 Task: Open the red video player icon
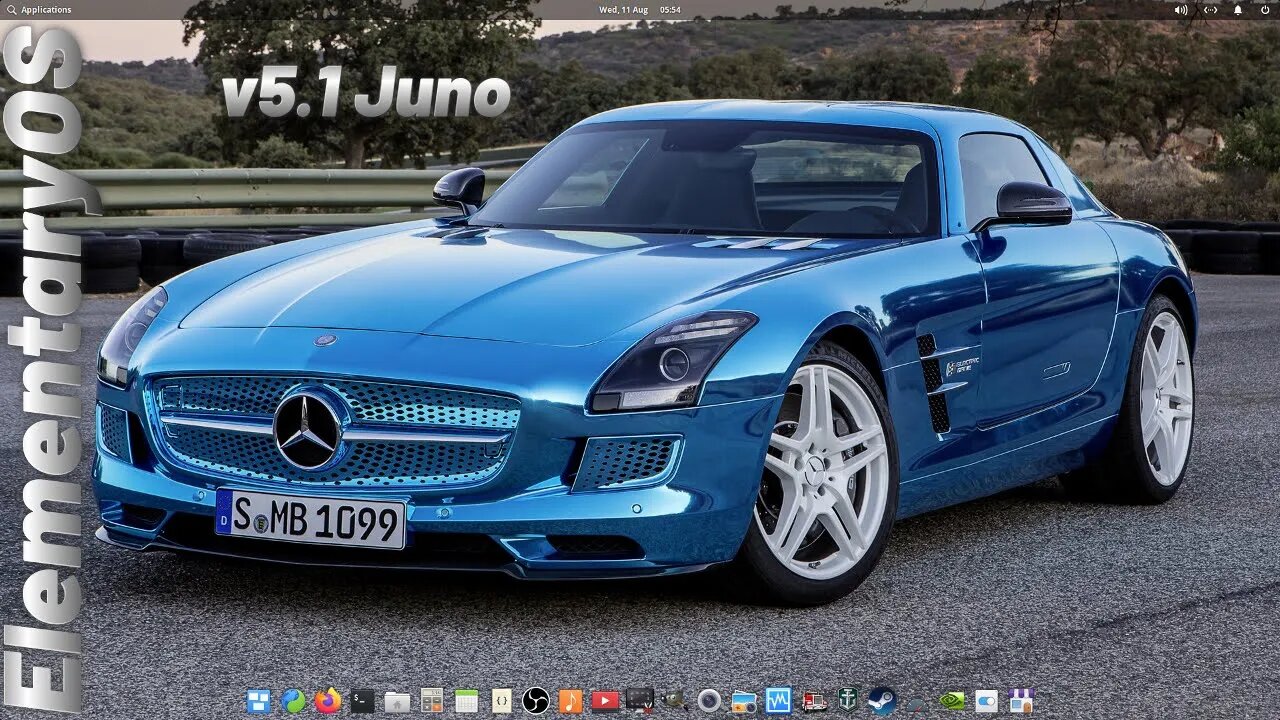(605, 701)
